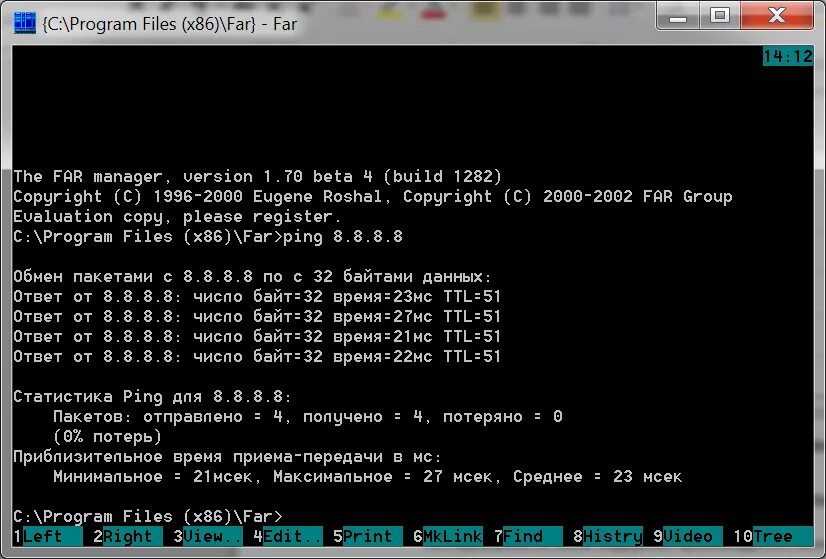This screenshot has height=559, width=826.
Task: Click the 'Статистика Ping для 8.8.8.8' line
Action: point(152,396)
